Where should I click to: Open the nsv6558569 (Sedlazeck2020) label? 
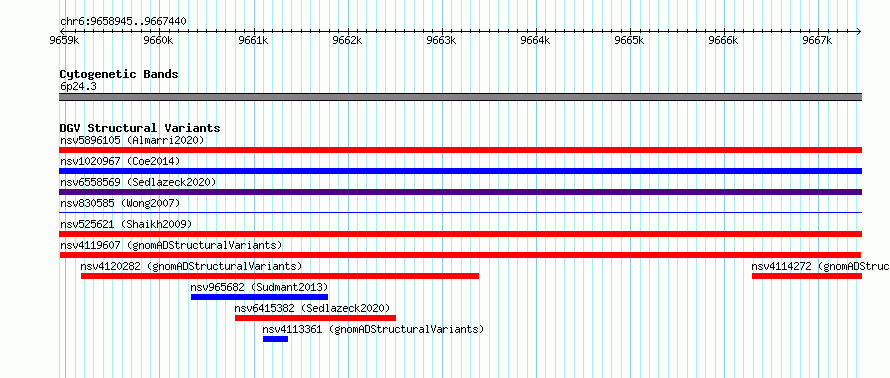pyautogui.click(x=138, y=182)
